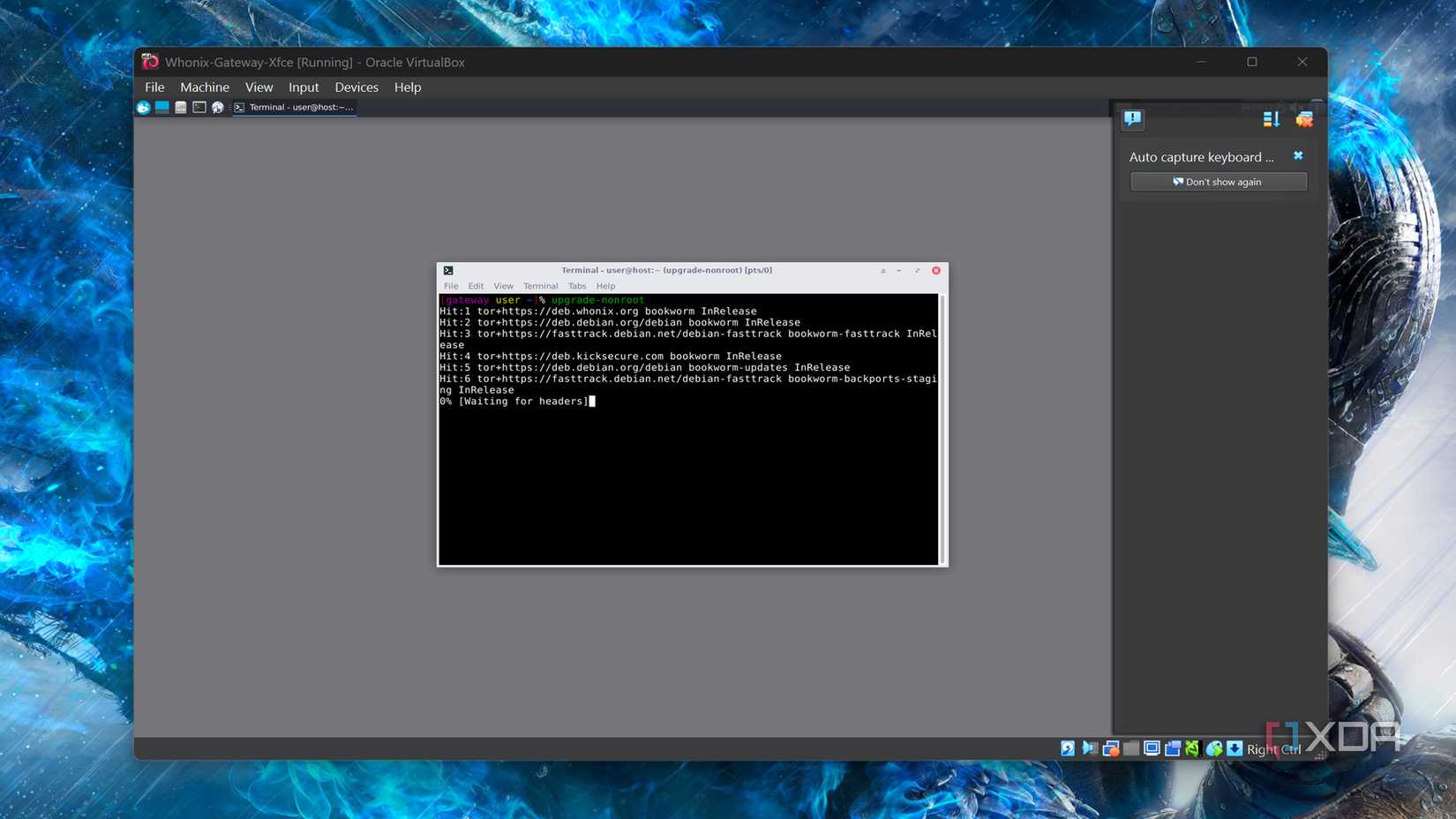Toggle sticky mode on the Terminal window
This screenshot has height=819, width=1456.
point(882,271)
